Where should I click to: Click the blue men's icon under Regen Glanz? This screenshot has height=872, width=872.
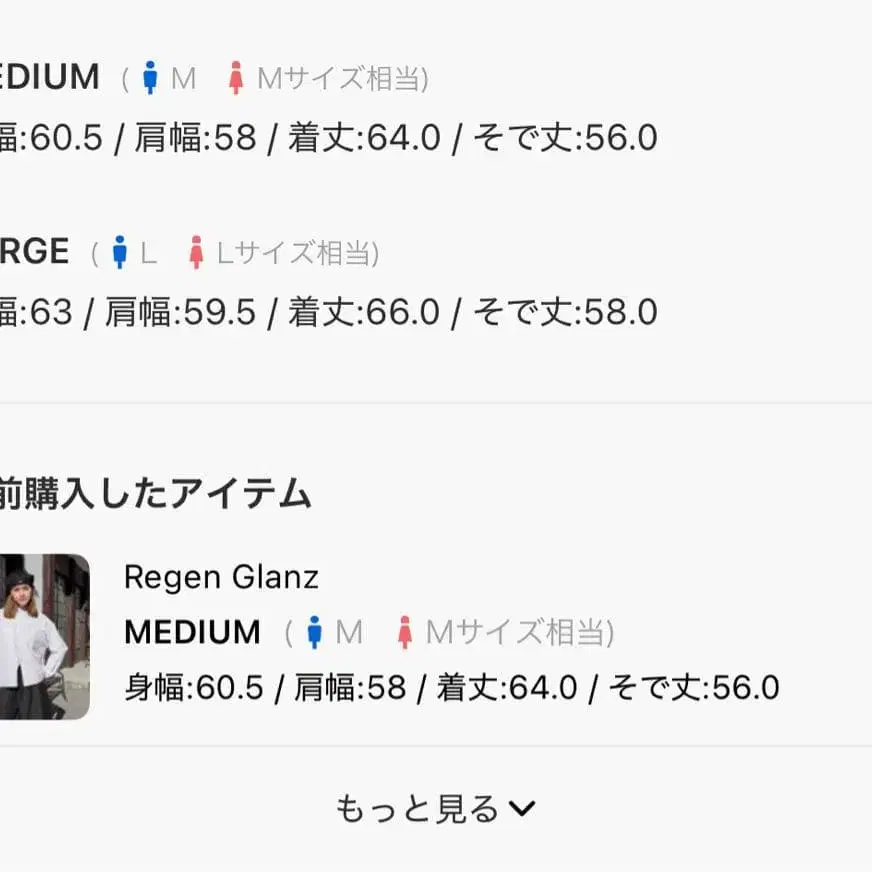pyautogui.click(x=314, y=632)
